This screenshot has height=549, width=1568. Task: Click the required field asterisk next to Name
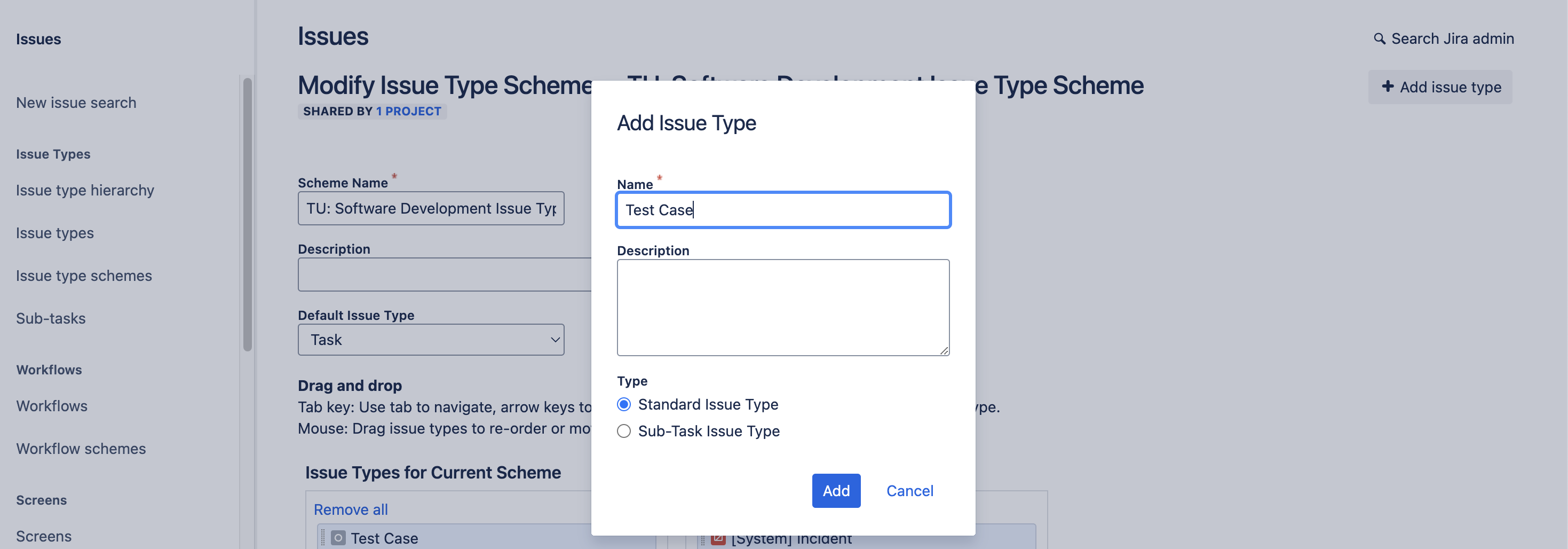pos(659,177)
